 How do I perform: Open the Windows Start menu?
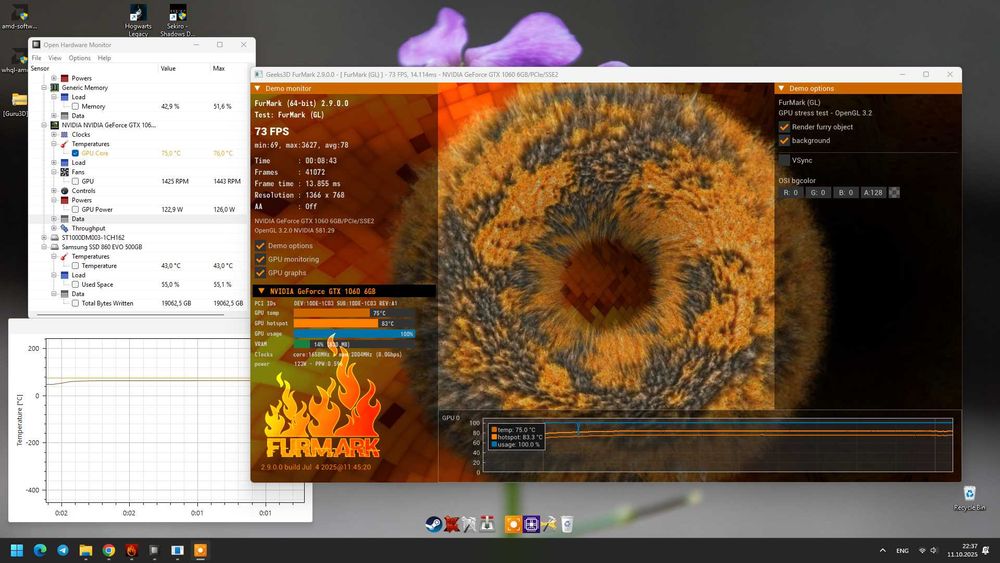click(x=17, y=550)
